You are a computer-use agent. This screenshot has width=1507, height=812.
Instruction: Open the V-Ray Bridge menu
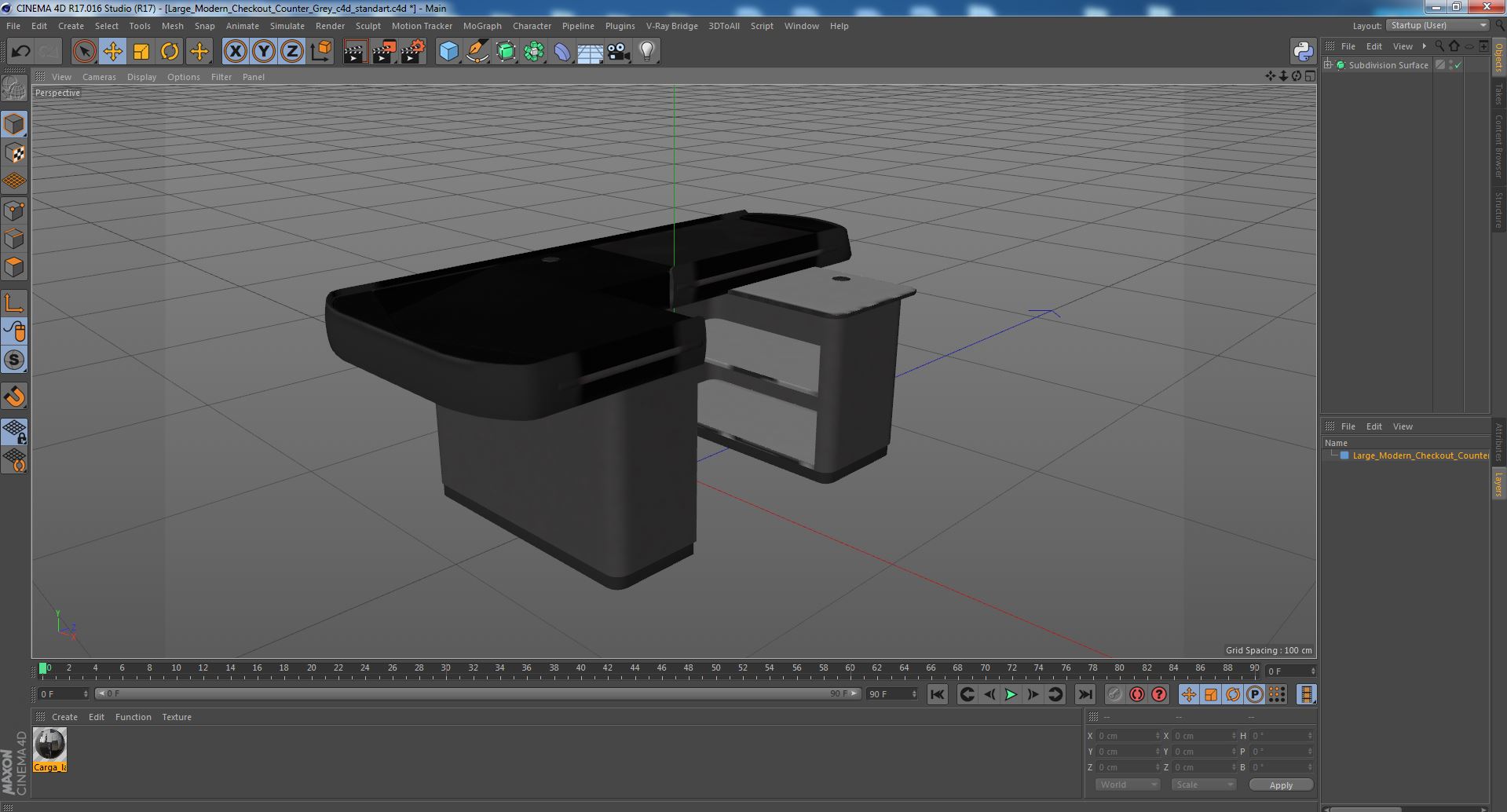pyautogui.click(x=671, y=26)
